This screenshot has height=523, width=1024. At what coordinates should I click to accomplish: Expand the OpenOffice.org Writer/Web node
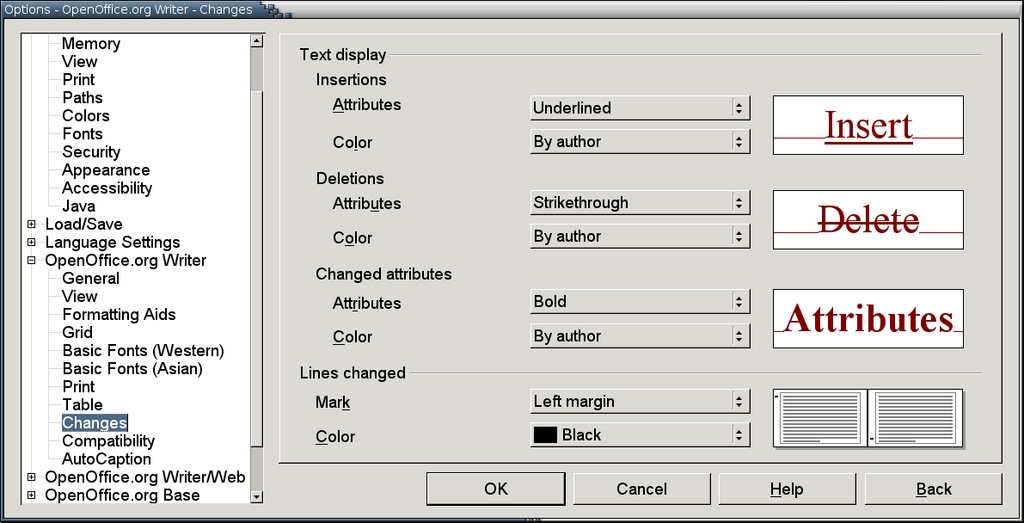(32, 477)
